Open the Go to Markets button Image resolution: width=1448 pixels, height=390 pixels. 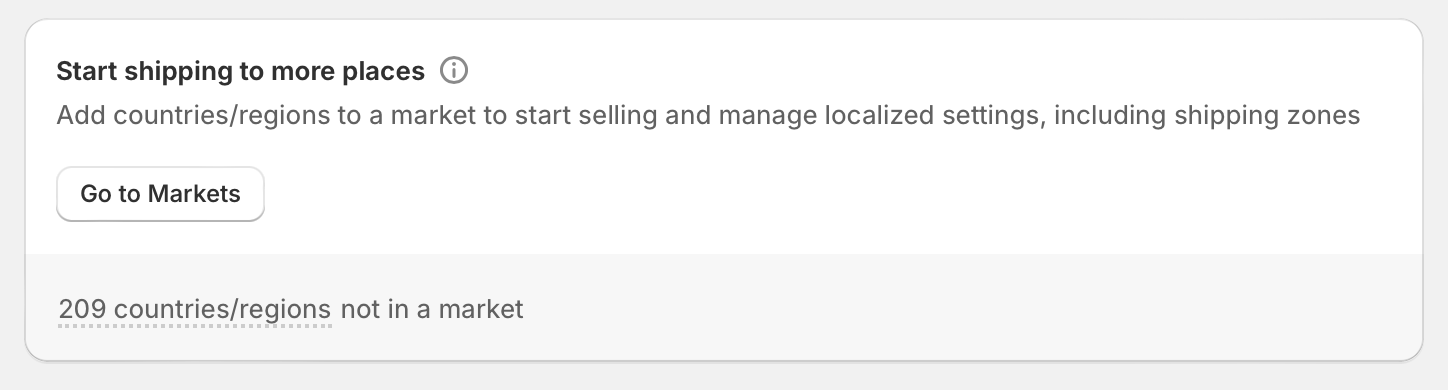tap(160, 194)
